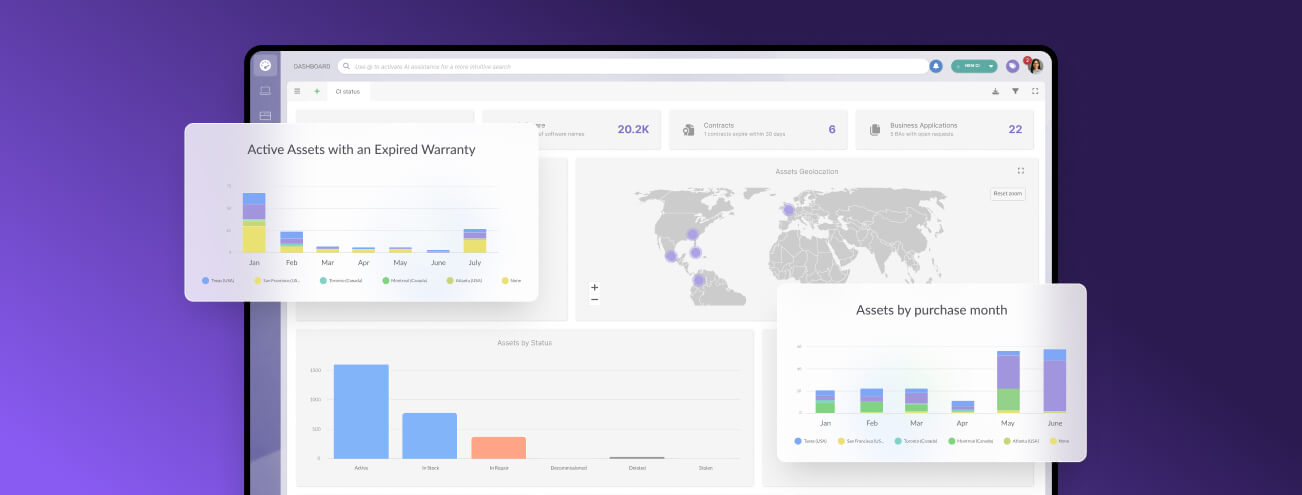Click the AI assistance search field

coord(630,66)
